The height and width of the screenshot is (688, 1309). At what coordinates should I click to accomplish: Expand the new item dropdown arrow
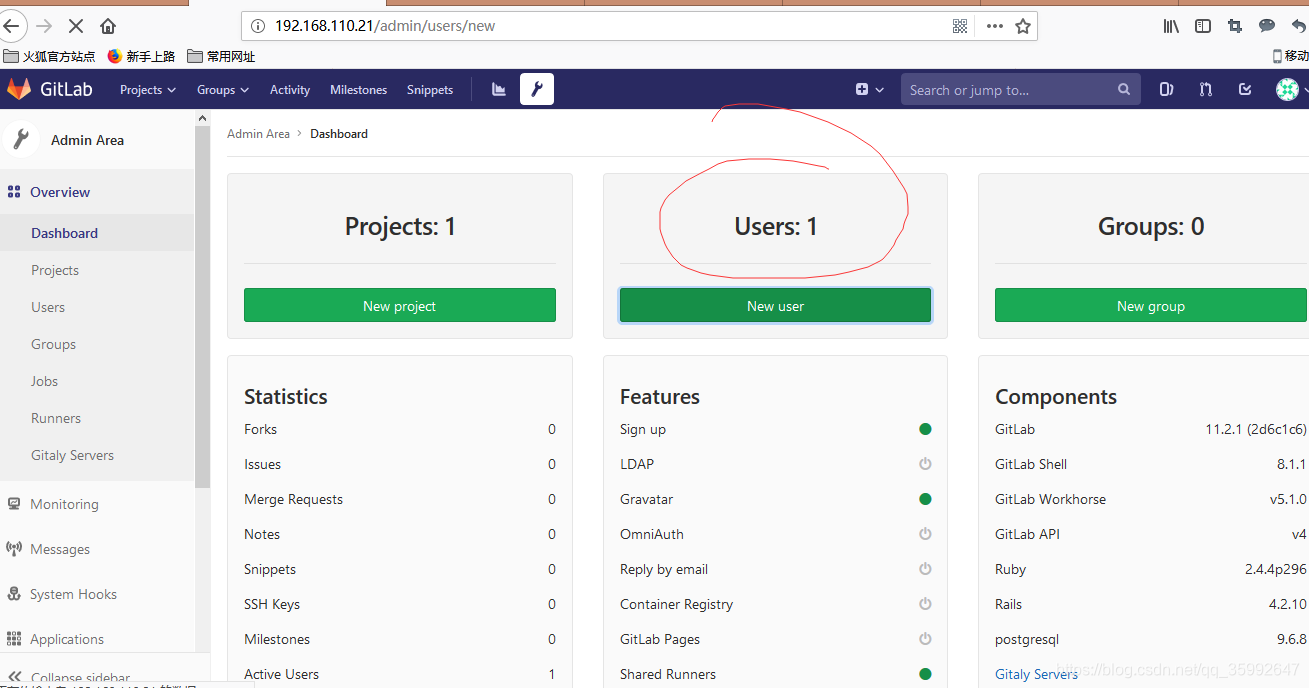click(x=880, y=90)
